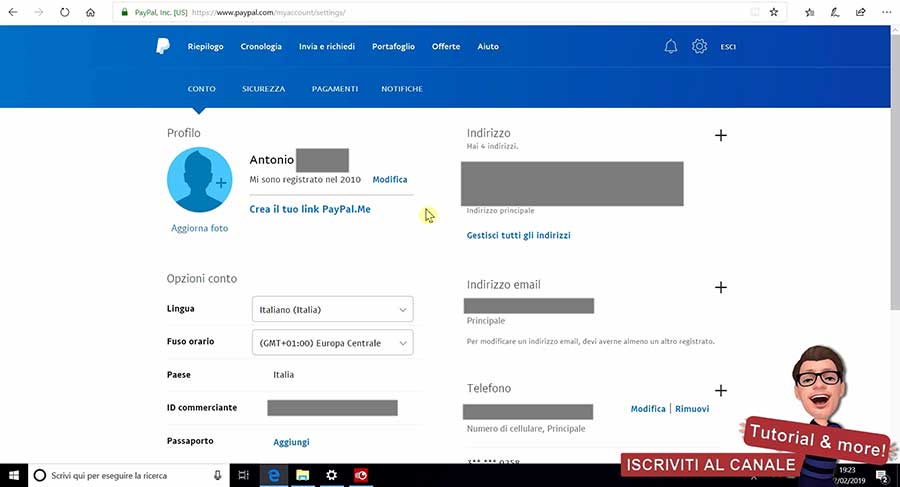Open Task View in taskbar
This screenshot has width=900, height=487.
click(x=243, y=476)
